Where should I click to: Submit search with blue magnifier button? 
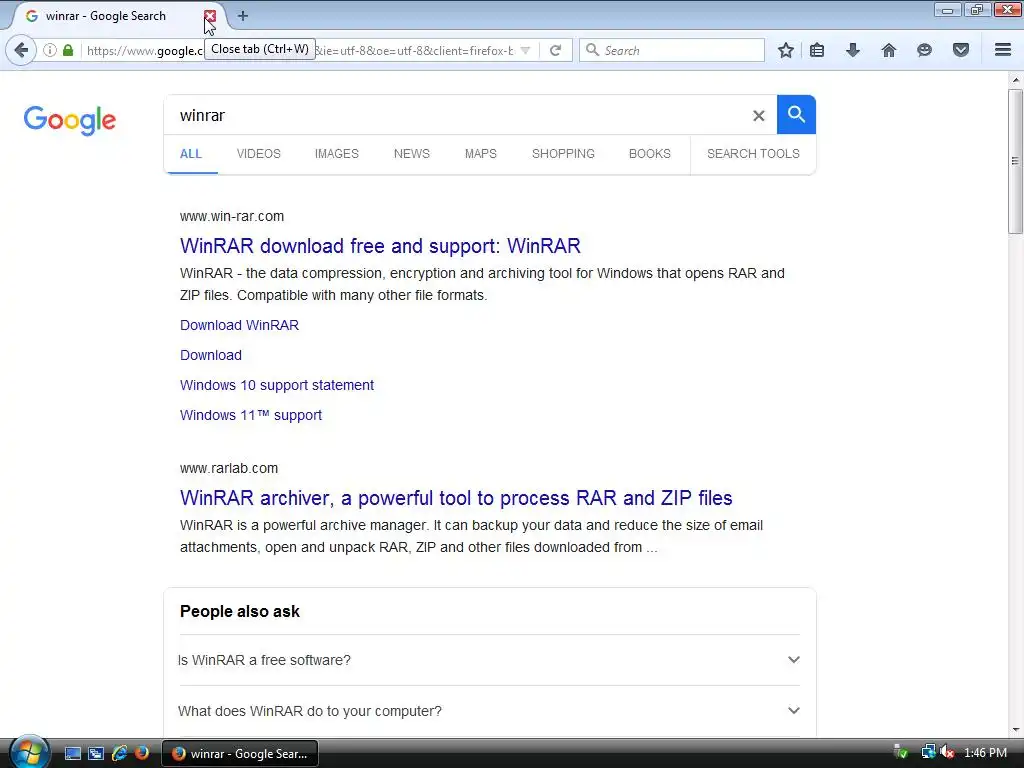(796, 114)
